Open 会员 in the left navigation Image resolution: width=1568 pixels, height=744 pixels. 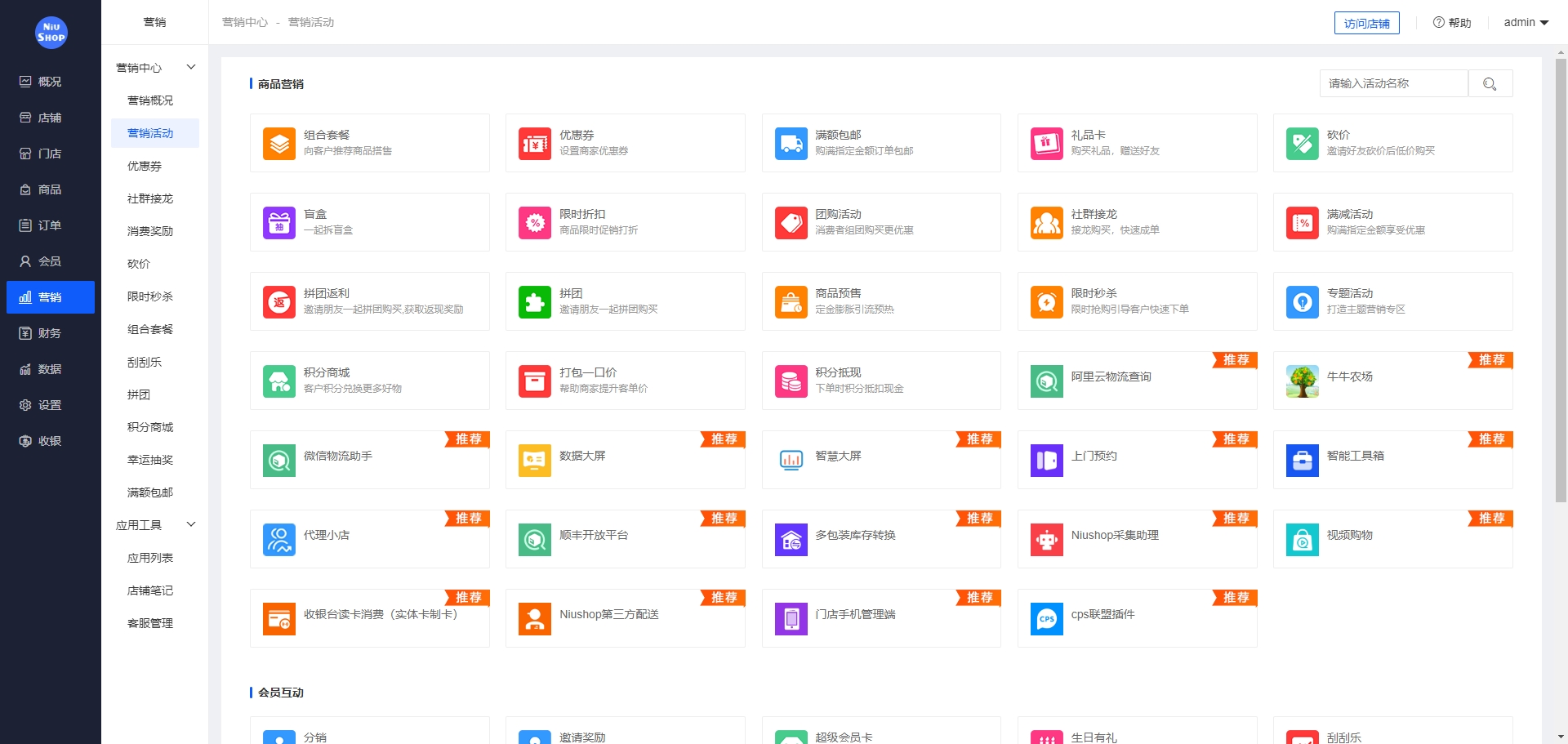(x=50, y=261)
